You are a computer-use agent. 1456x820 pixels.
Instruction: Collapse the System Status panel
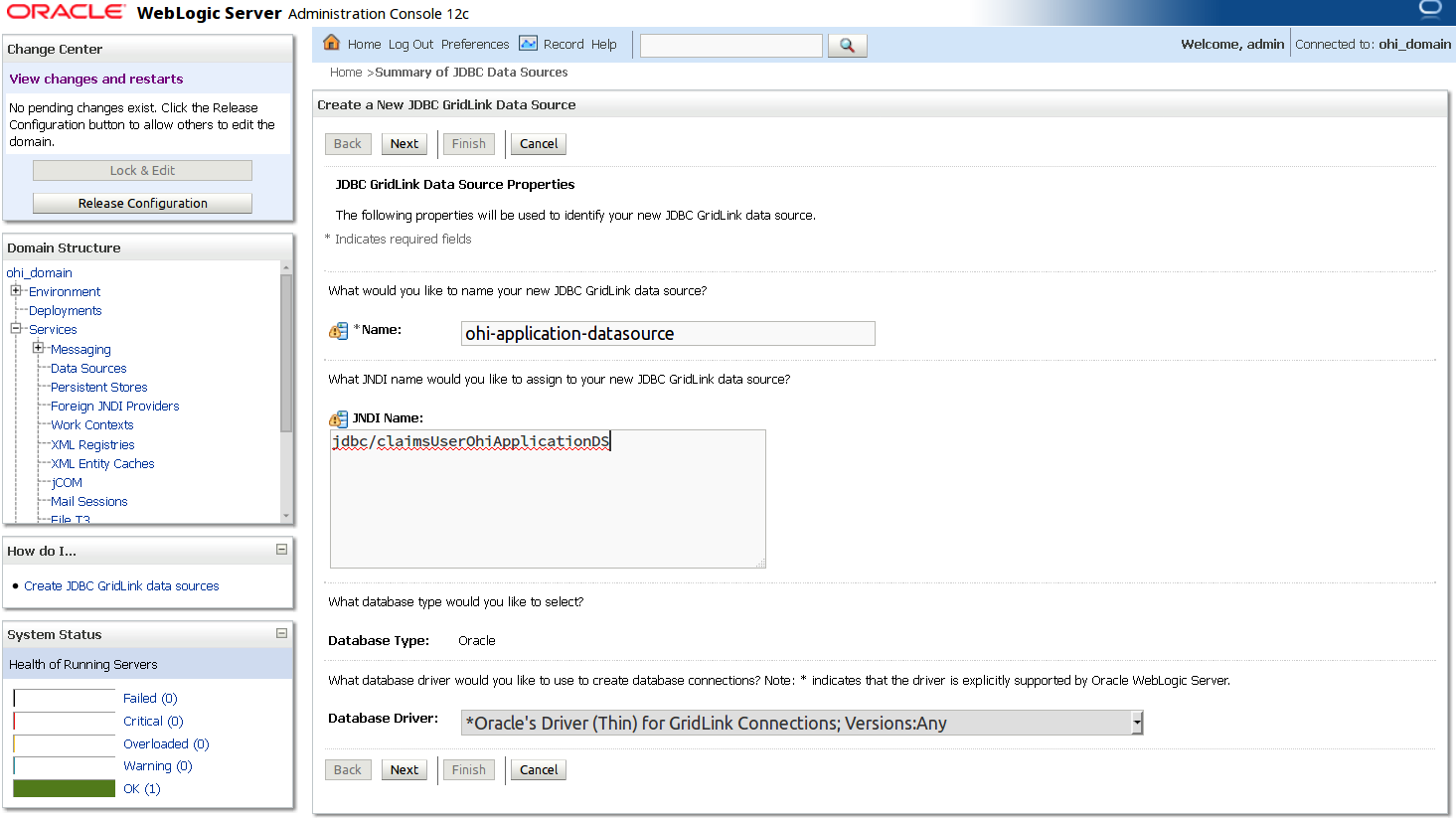click(x=281, y=633)
